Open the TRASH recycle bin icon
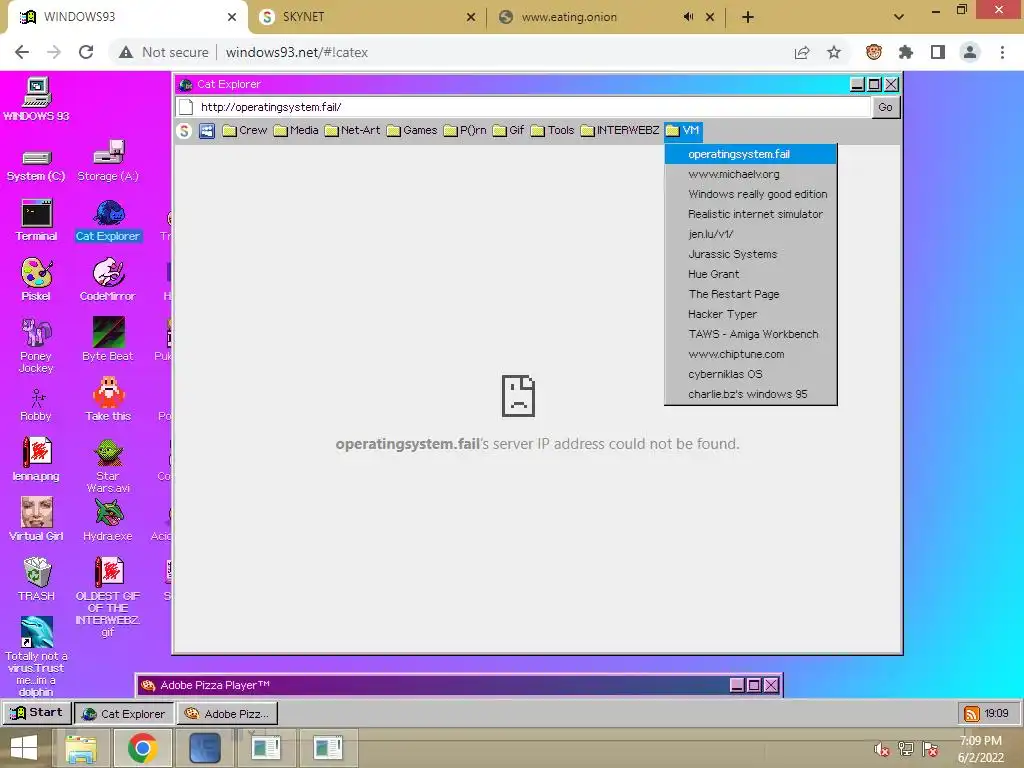 click(37, 579)
